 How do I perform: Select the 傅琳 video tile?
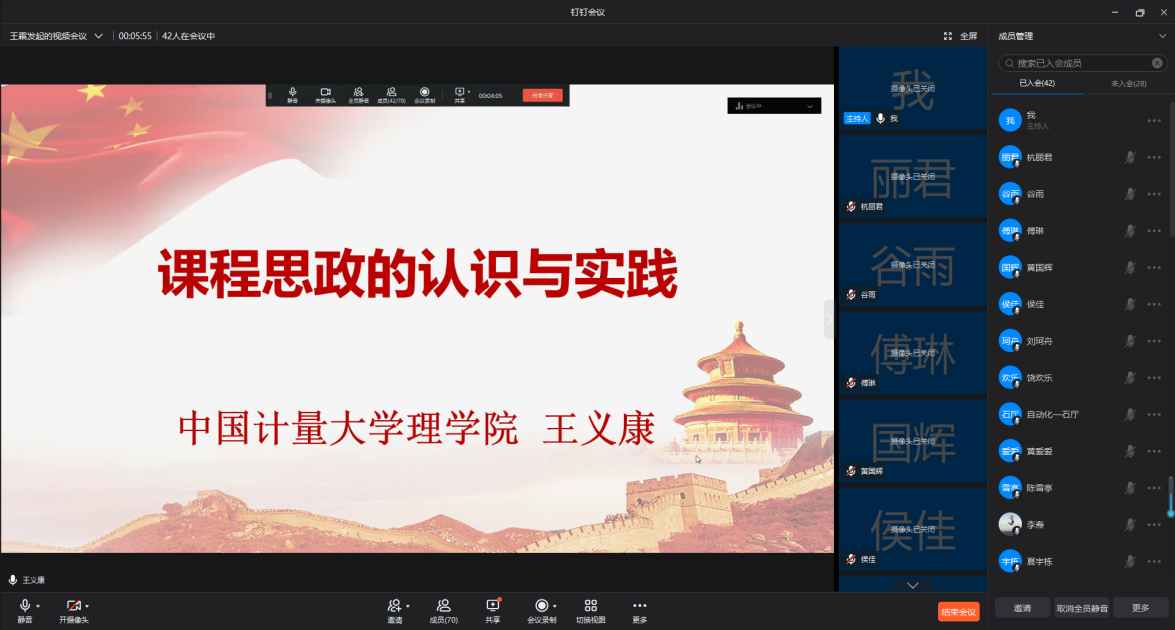point(912,353)
